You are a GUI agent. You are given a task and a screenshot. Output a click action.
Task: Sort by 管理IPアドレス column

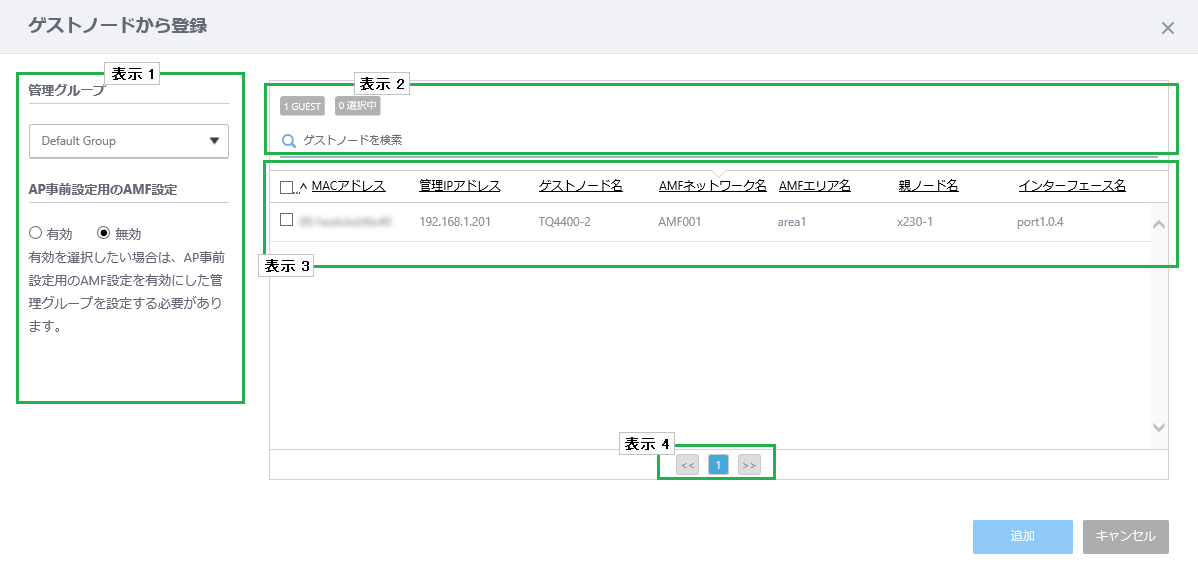[460, 186]
